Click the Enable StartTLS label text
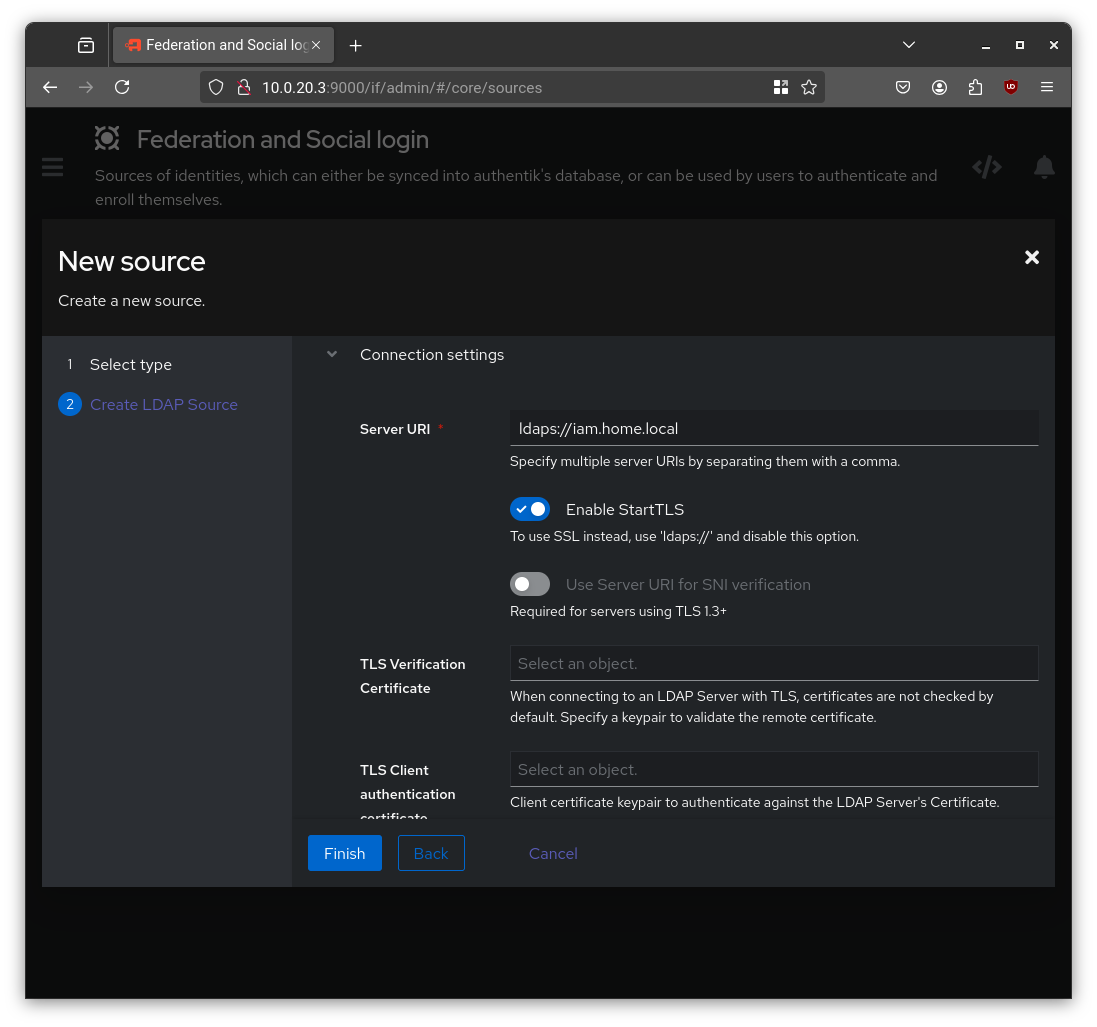The width and height of the screenshot is (1097, 1027). click(x=625, y=509)
